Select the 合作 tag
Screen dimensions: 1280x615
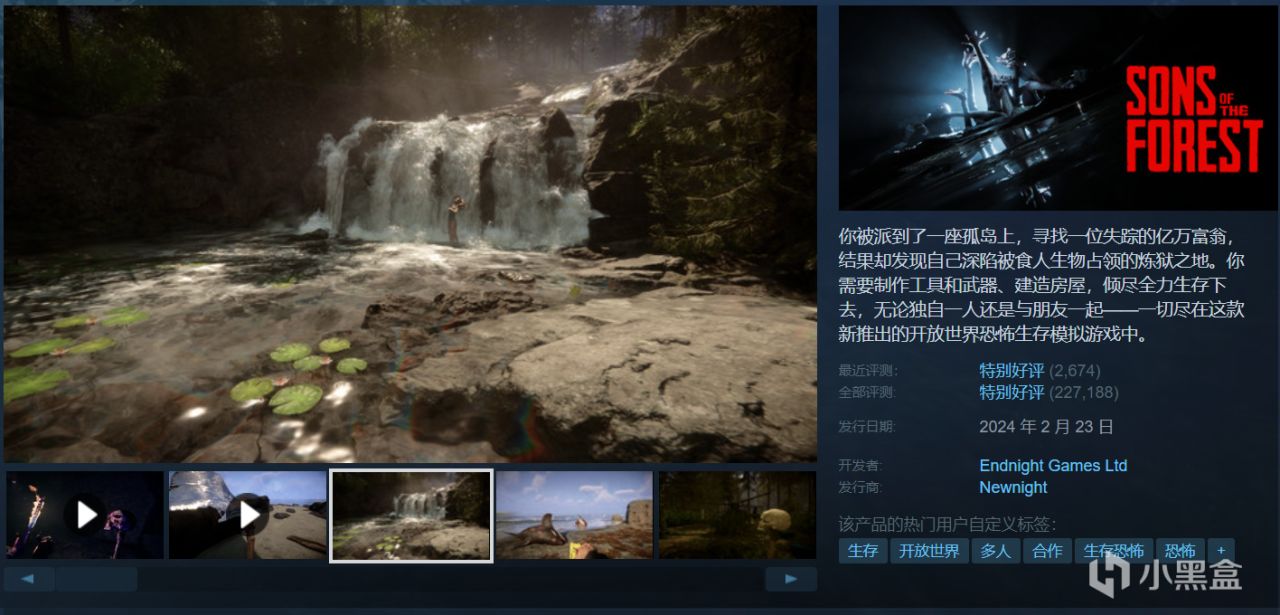[x=1047, y=551]
